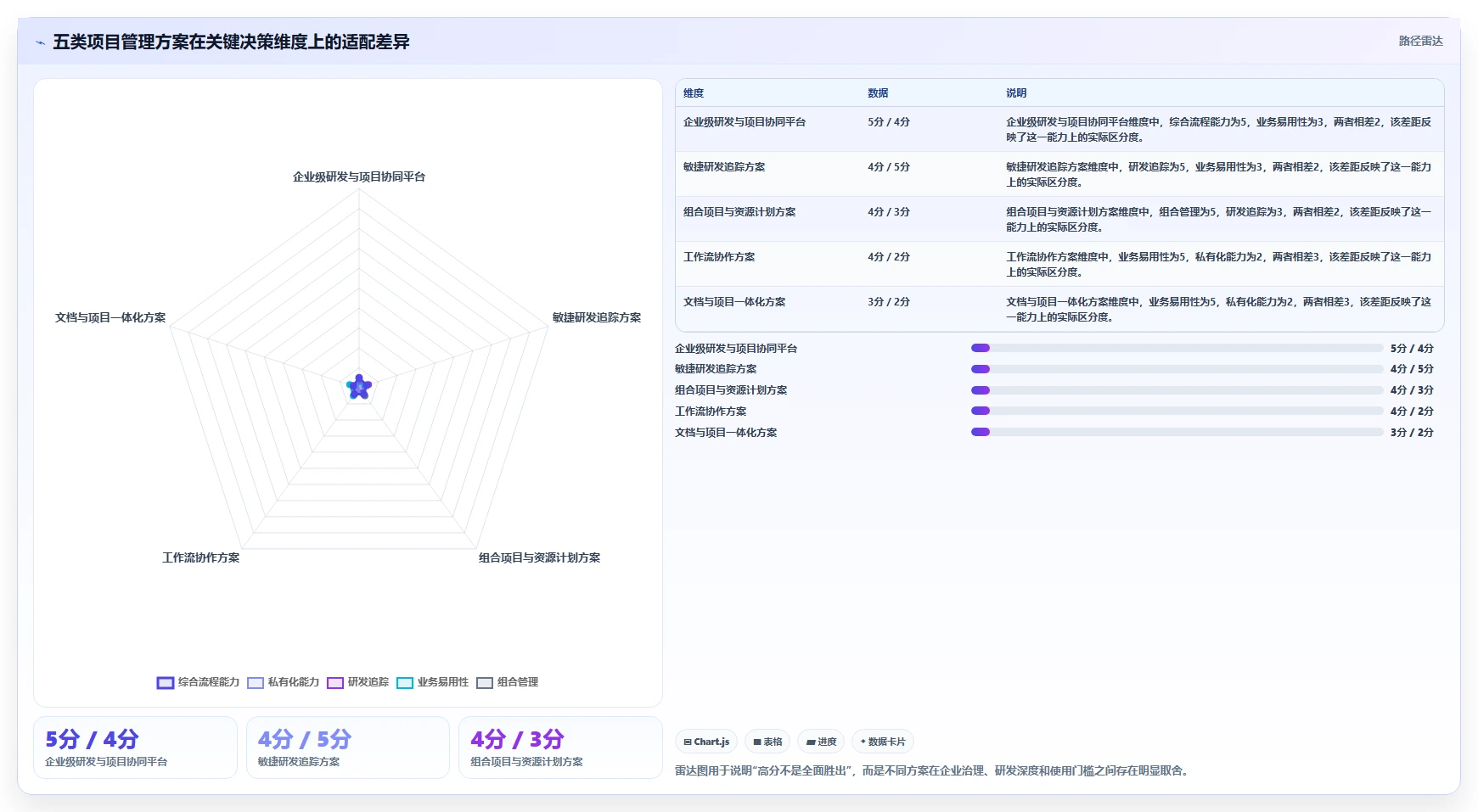Click radar axis label 组合项目与资源计划方案

[x=539, y=557]
